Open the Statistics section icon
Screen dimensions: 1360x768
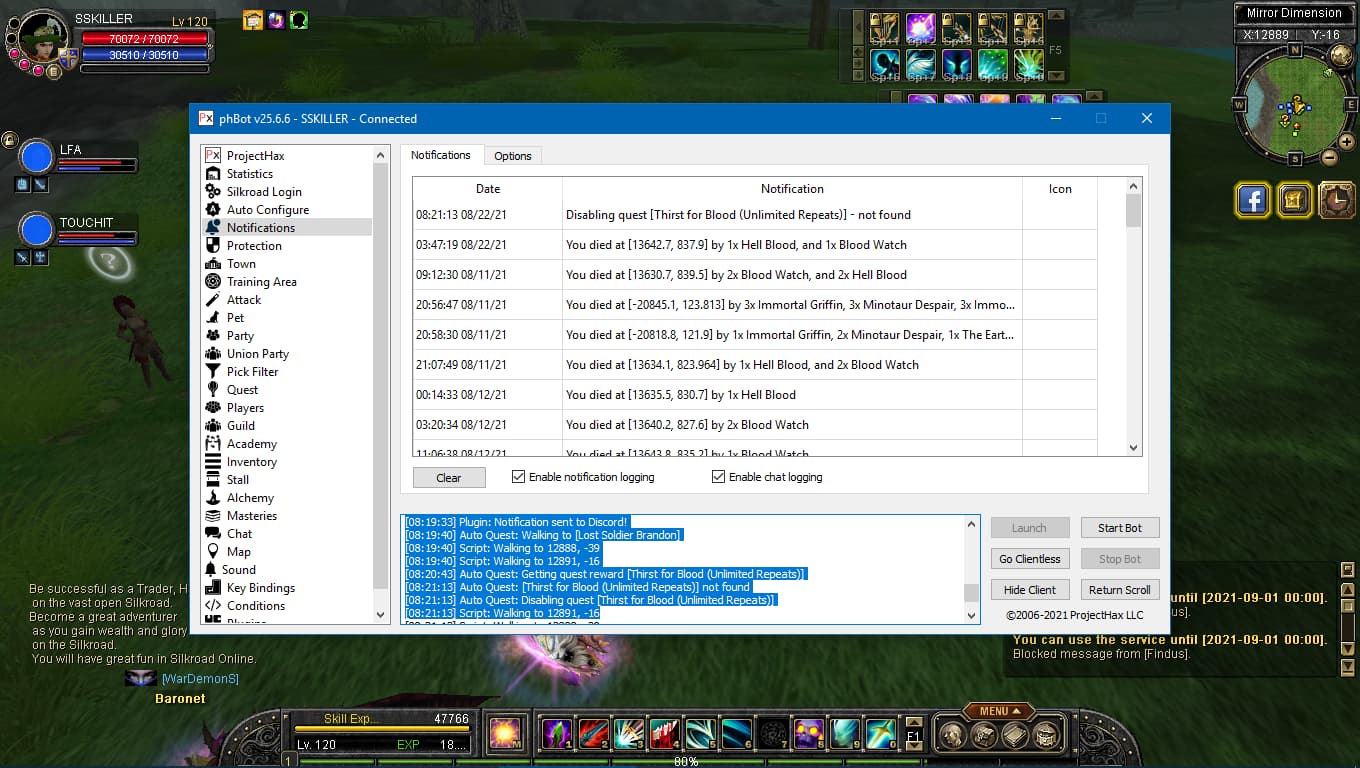coord(212,174)
